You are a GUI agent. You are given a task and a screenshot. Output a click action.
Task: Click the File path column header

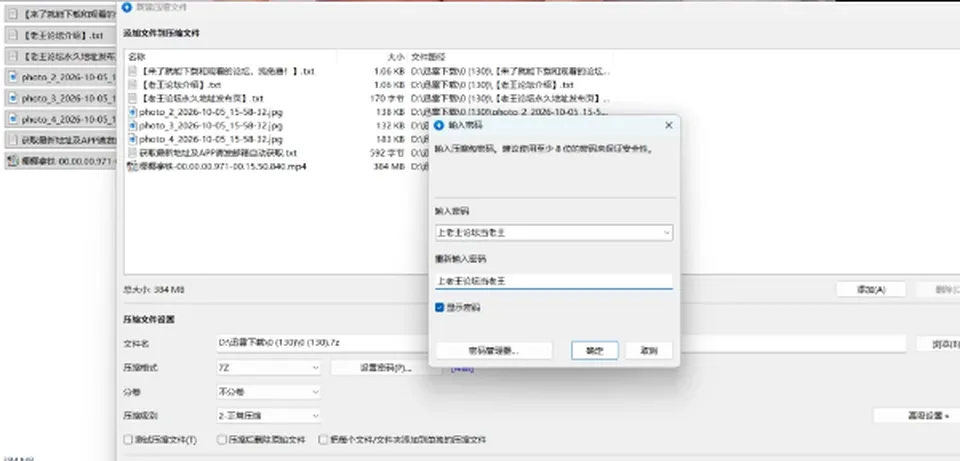click(427, 56)
